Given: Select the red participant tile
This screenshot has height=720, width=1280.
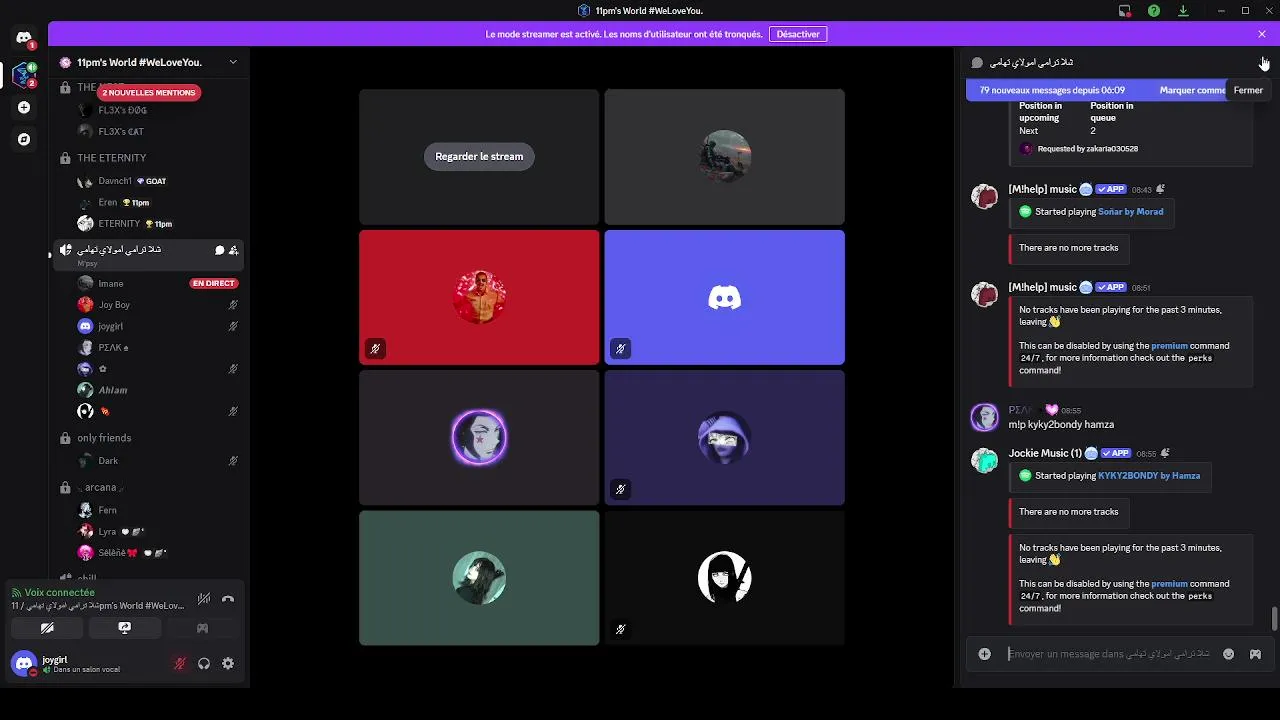Looking at the screenshot, I should 479,297.
